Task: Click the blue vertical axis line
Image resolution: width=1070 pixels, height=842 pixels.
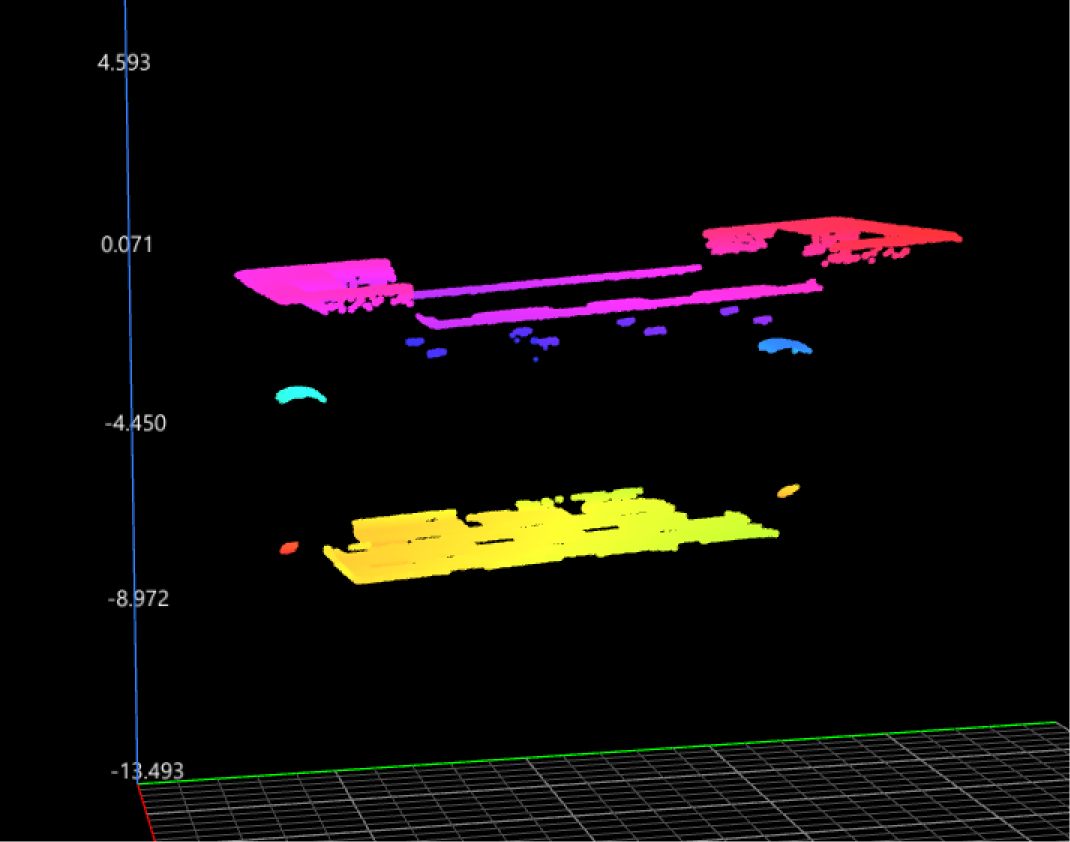Action: [x=130, y=500]
